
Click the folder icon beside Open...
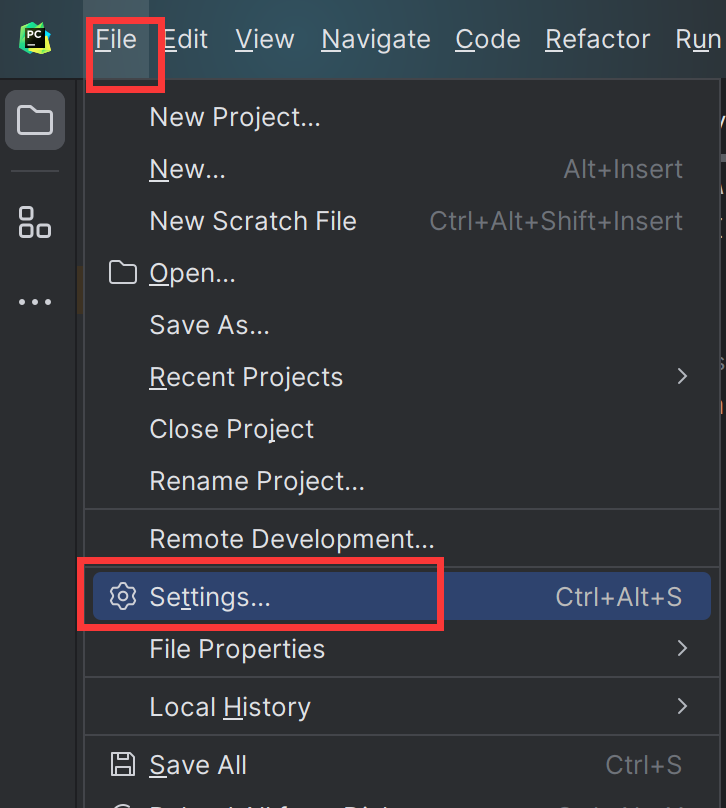[x=123, y=273]
